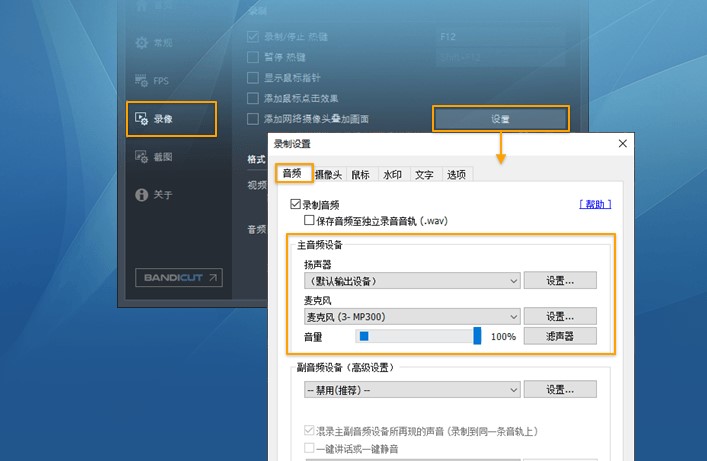Switch to the 水印 tab

tap(392, 175)
